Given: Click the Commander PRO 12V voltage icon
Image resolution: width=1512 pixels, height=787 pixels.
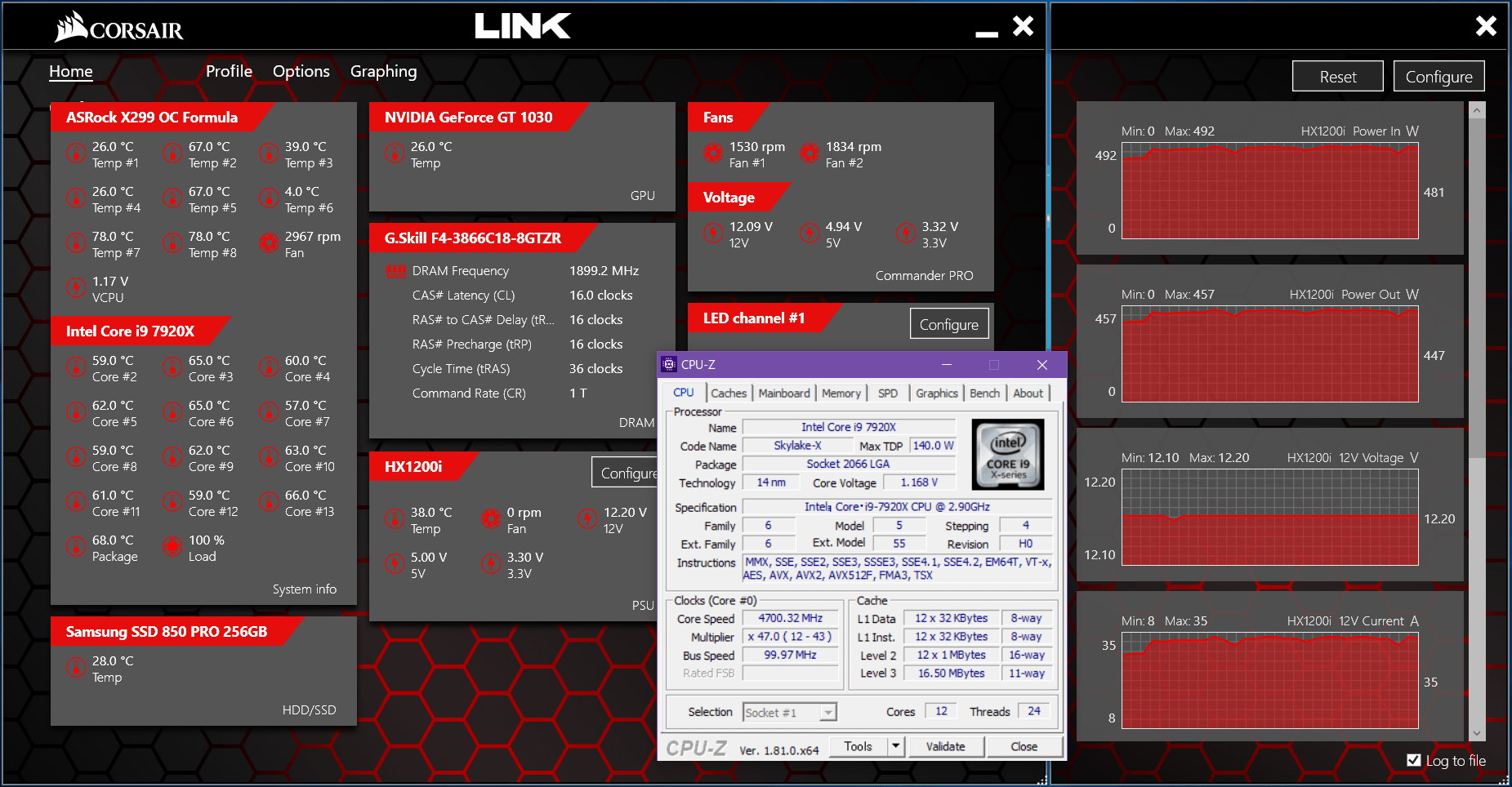Looking at the screenshot, I should coord(713,233).
